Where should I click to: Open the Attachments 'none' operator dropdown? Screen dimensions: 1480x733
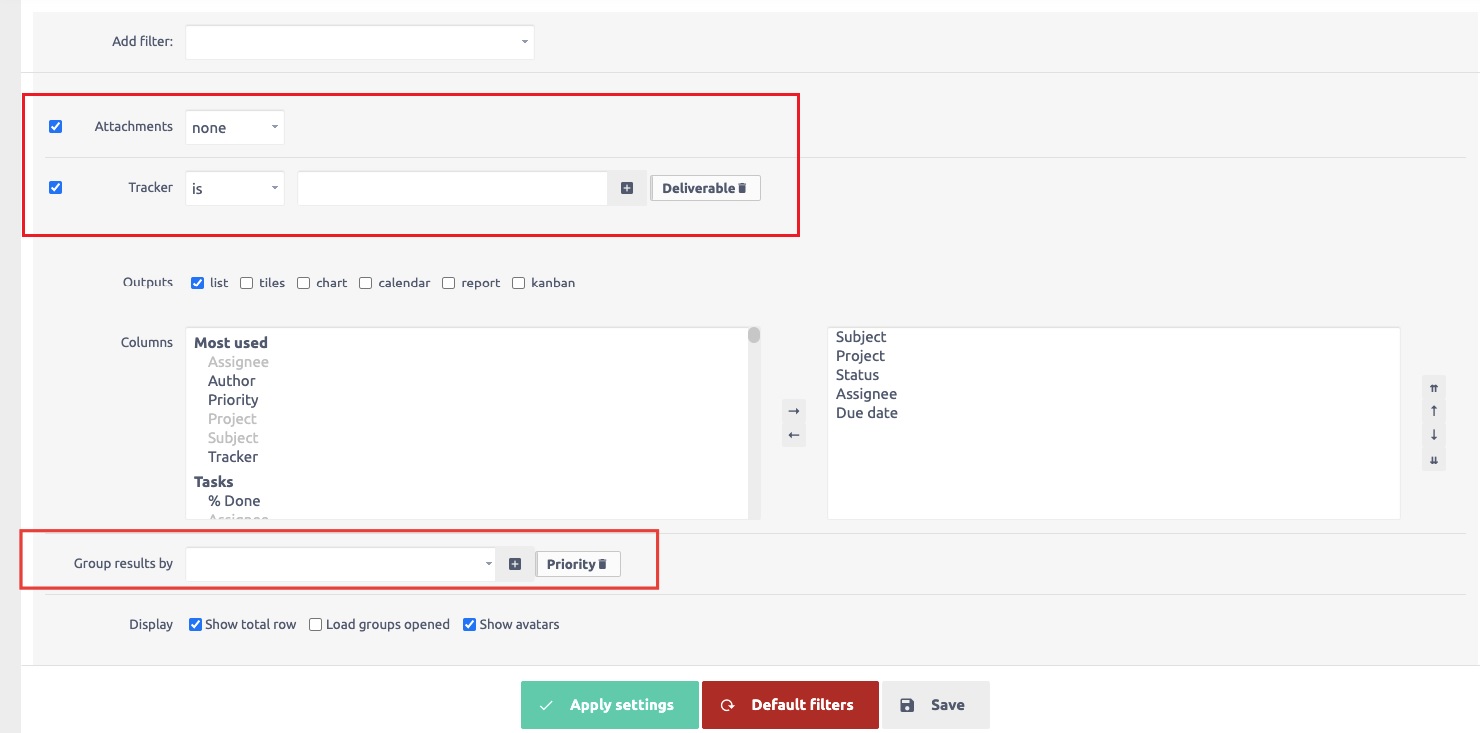235,128
